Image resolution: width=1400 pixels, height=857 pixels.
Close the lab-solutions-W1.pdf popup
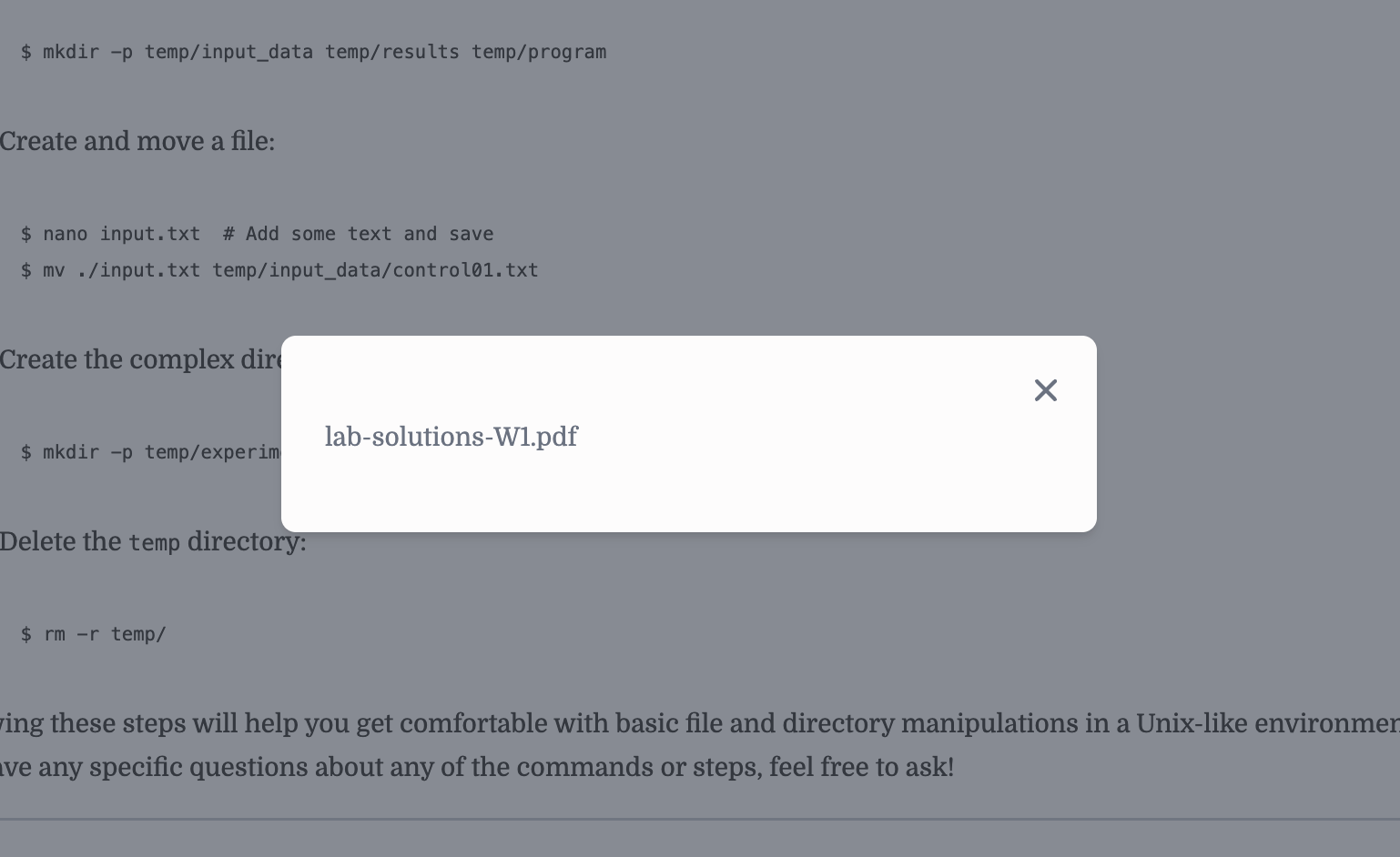(1045, 390)
